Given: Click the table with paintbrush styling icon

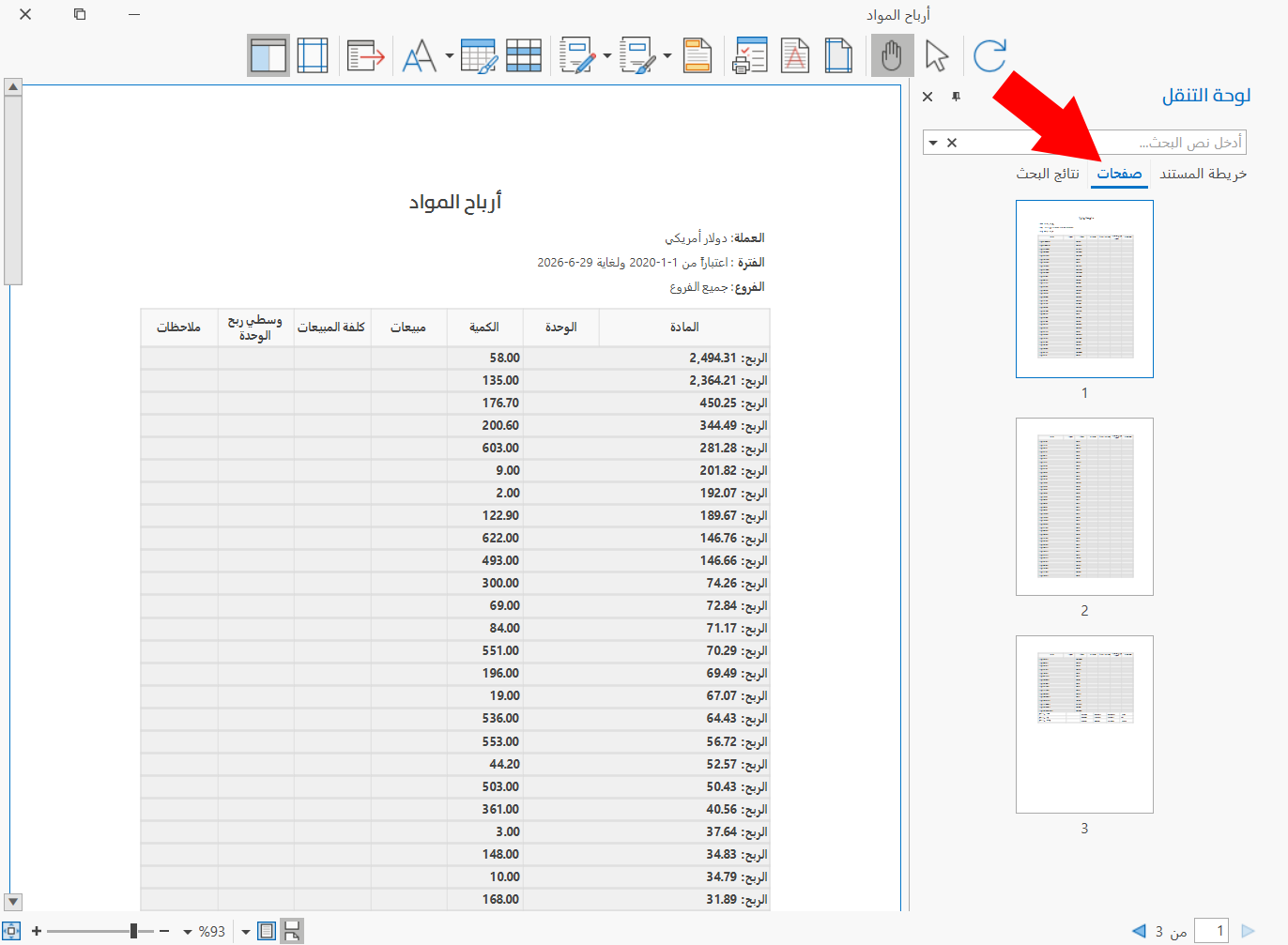Looking at the screenshot, I should [479, 55].
